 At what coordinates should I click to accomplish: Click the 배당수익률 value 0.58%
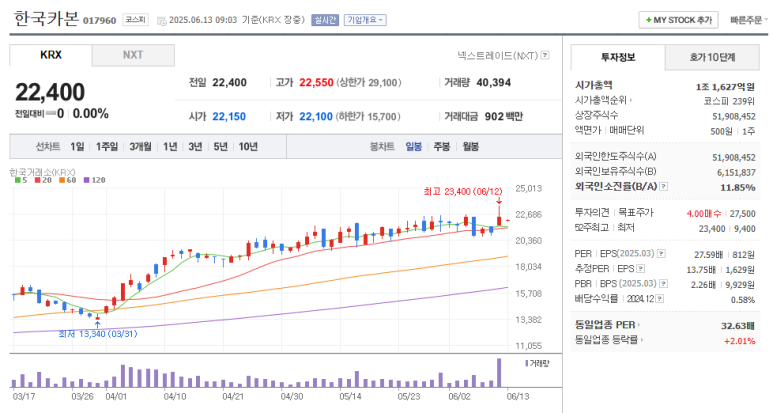[743, 300]
